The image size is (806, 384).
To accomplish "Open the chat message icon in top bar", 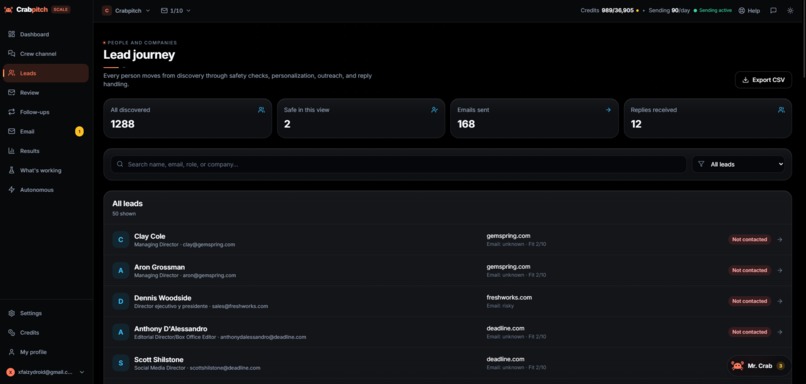I will (x=773, y=10).
